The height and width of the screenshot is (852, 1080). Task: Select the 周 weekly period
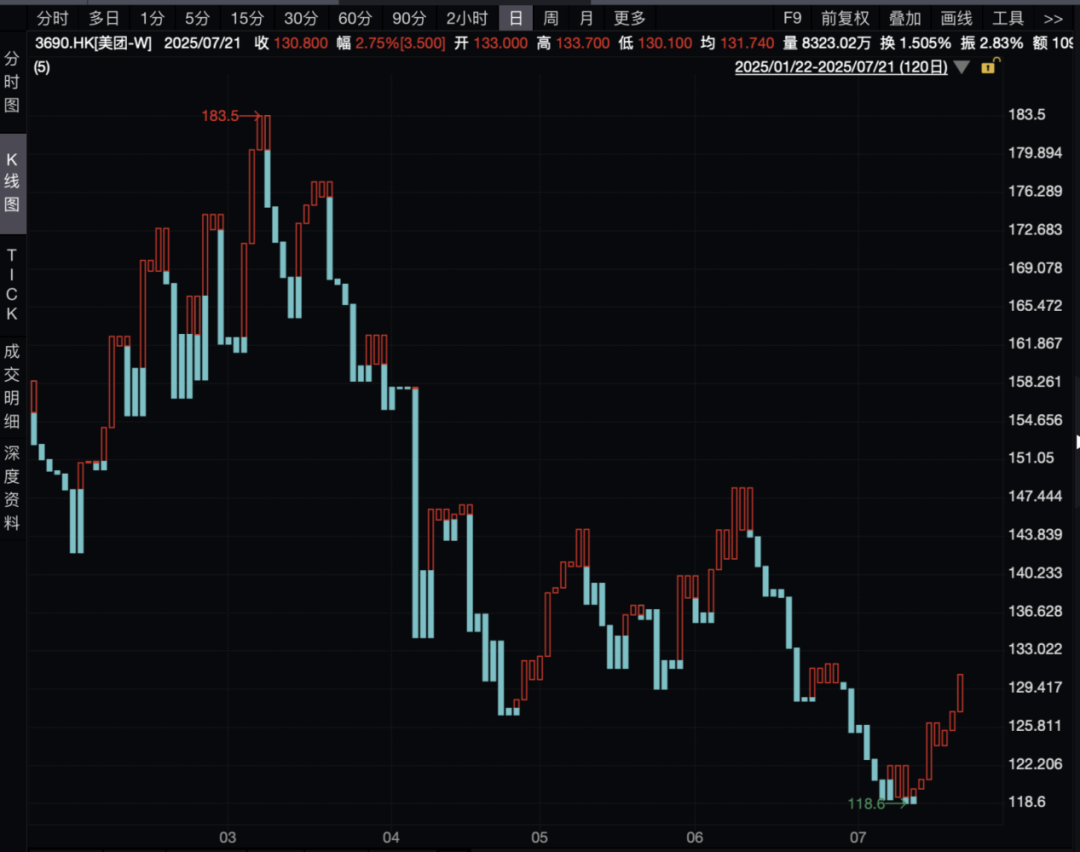tap(551, 18)
